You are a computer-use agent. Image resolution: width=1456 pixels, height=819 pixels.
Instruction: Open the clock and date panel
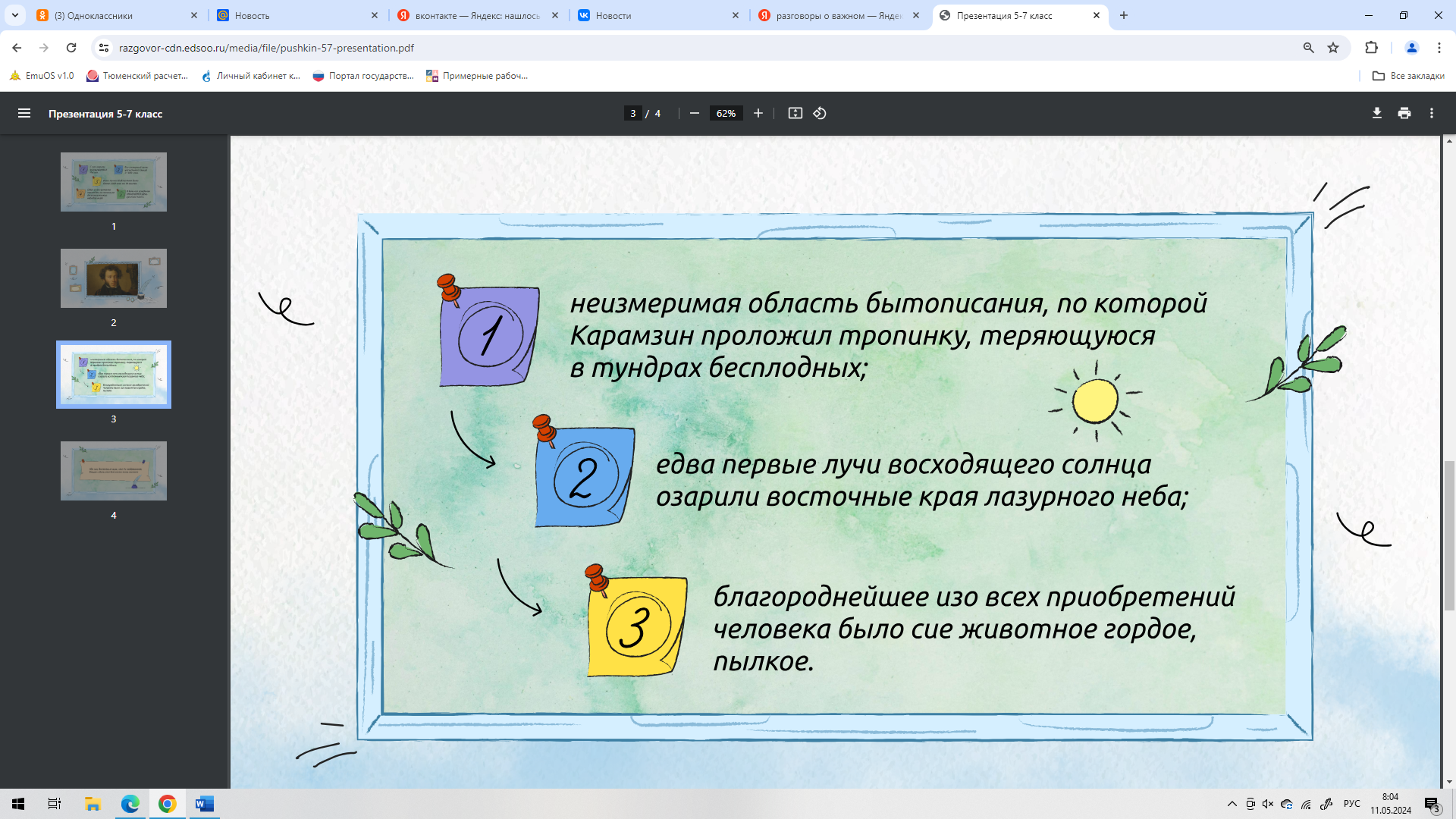(x=1390, y=804)
